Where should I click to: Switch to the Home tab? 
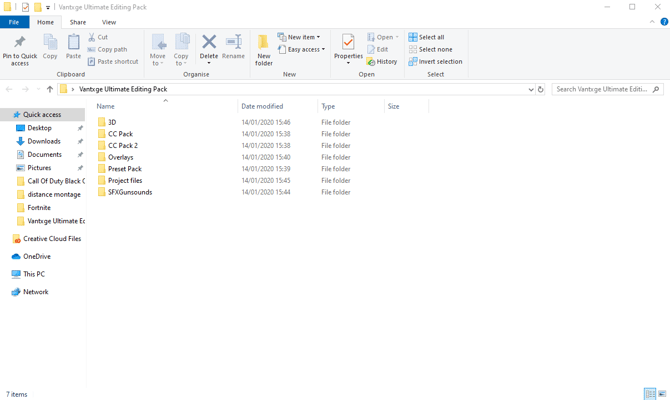tap(45, 22)
